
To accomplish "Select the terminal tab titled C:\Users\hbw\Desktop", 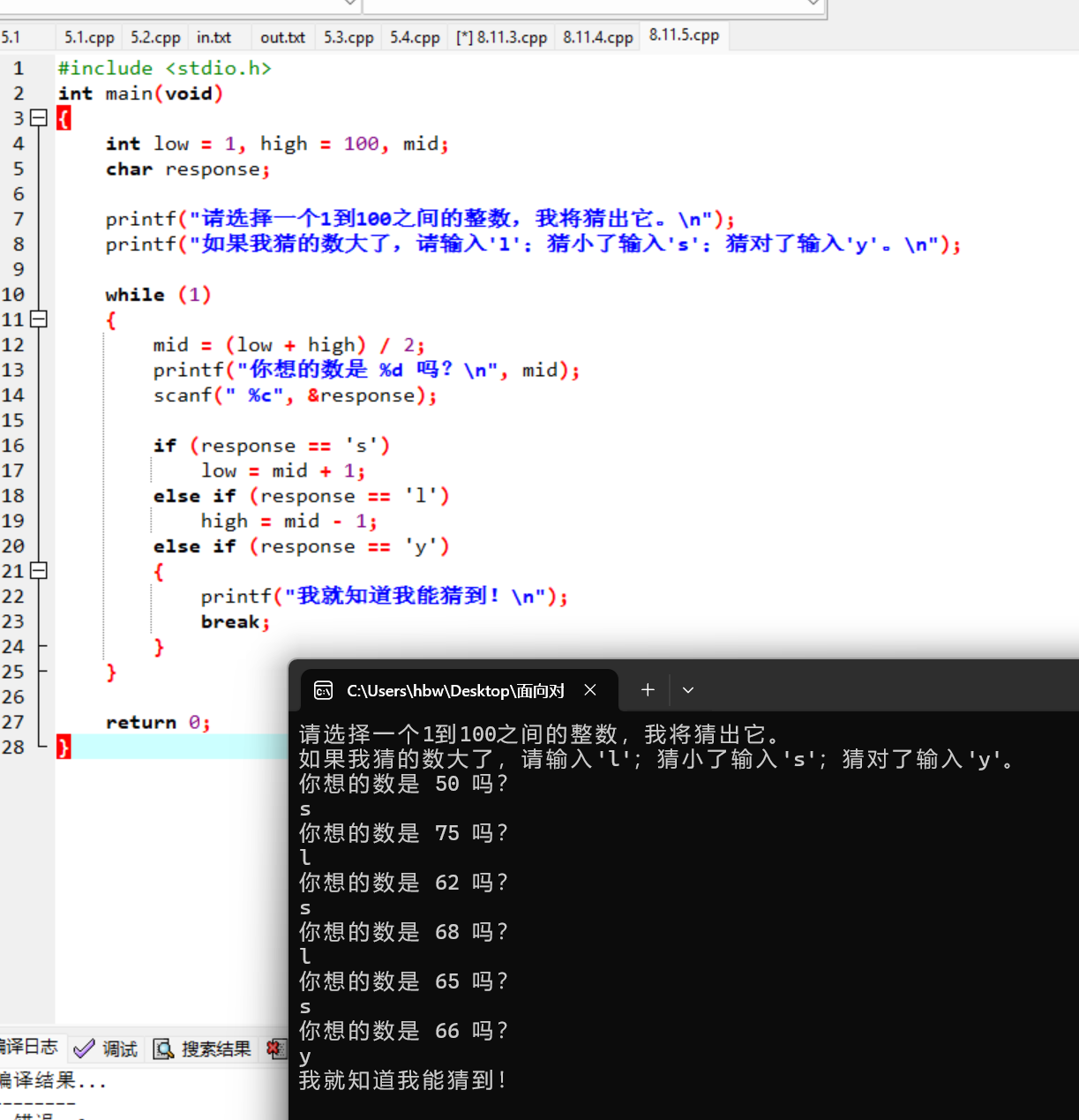I will coord(459,690).
